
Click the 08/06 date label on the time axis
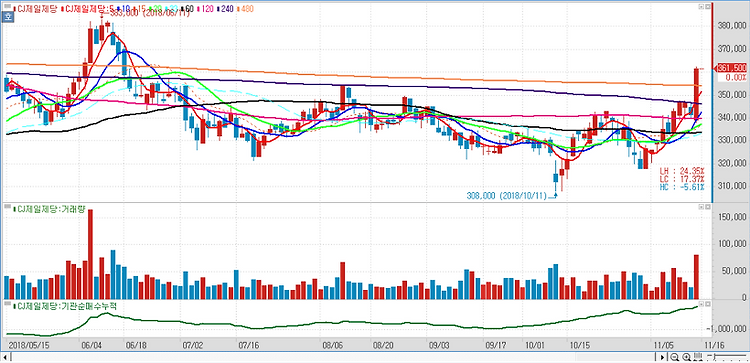333,344
